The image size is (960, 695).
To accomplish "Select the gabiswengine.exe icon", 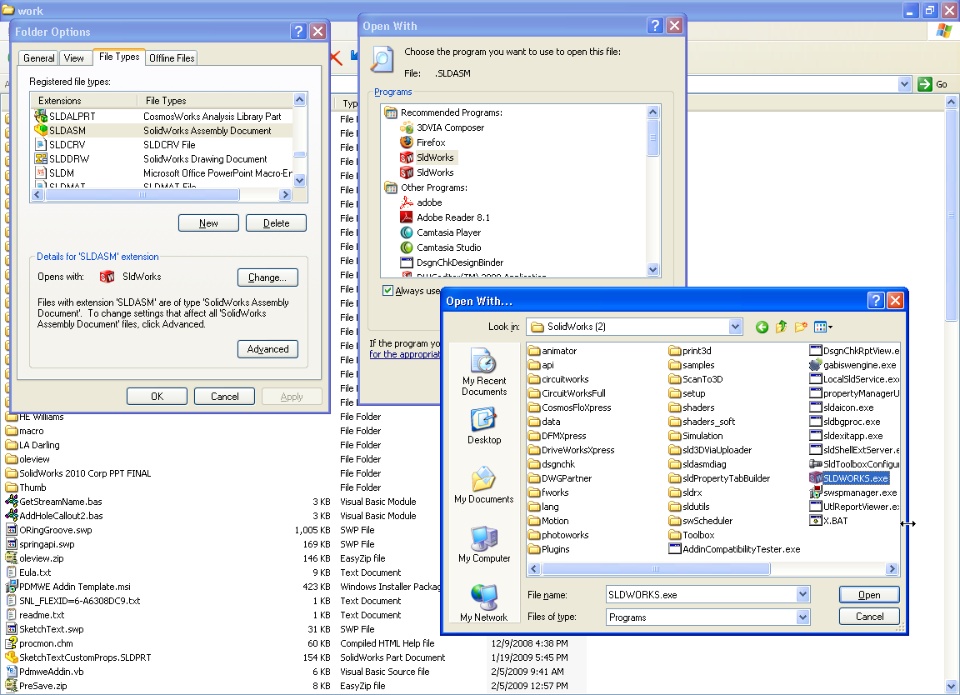I will [815, 365].
